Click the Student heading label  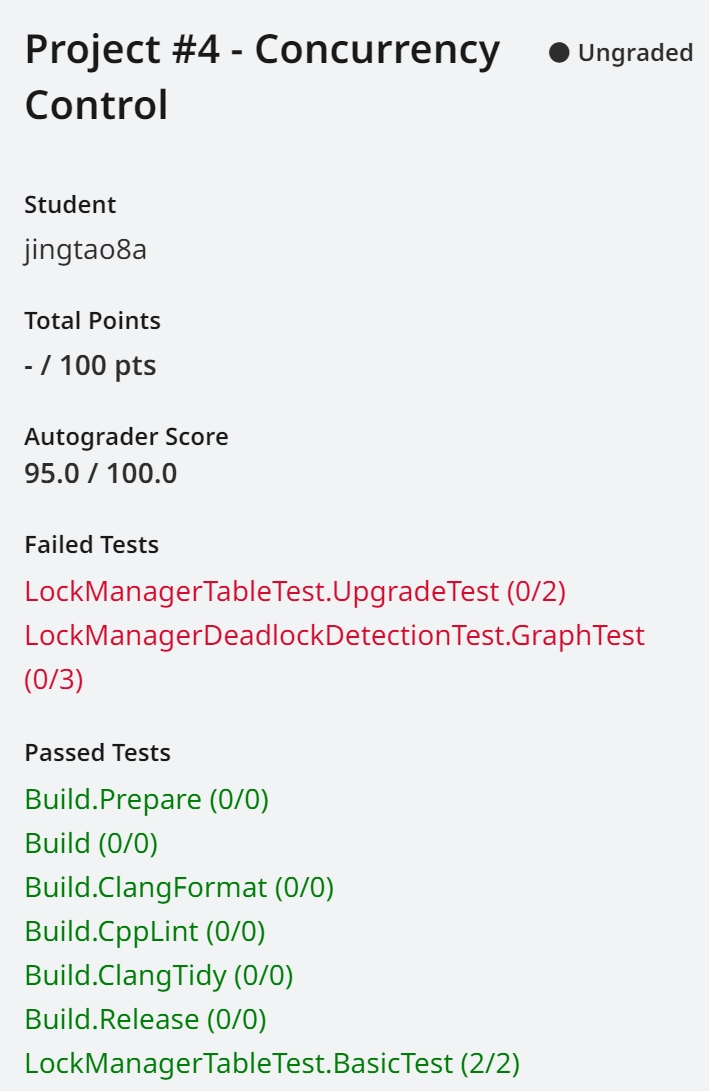(70, 205)
